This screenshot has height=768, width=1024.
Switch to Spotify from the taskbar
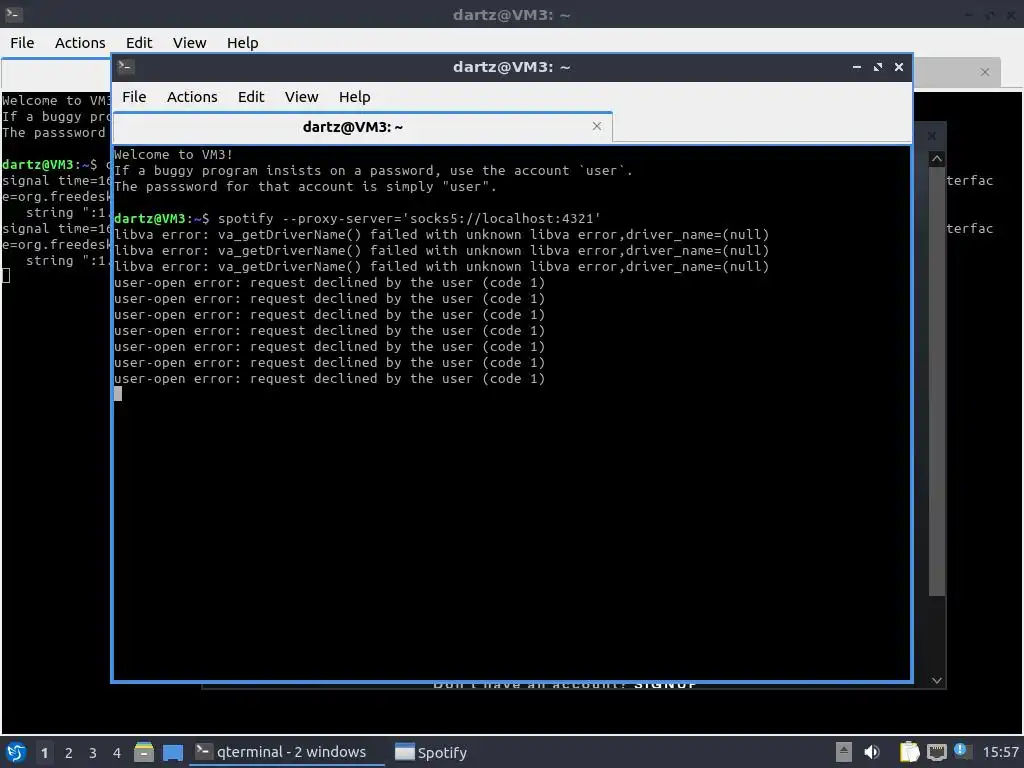(431, 752)
